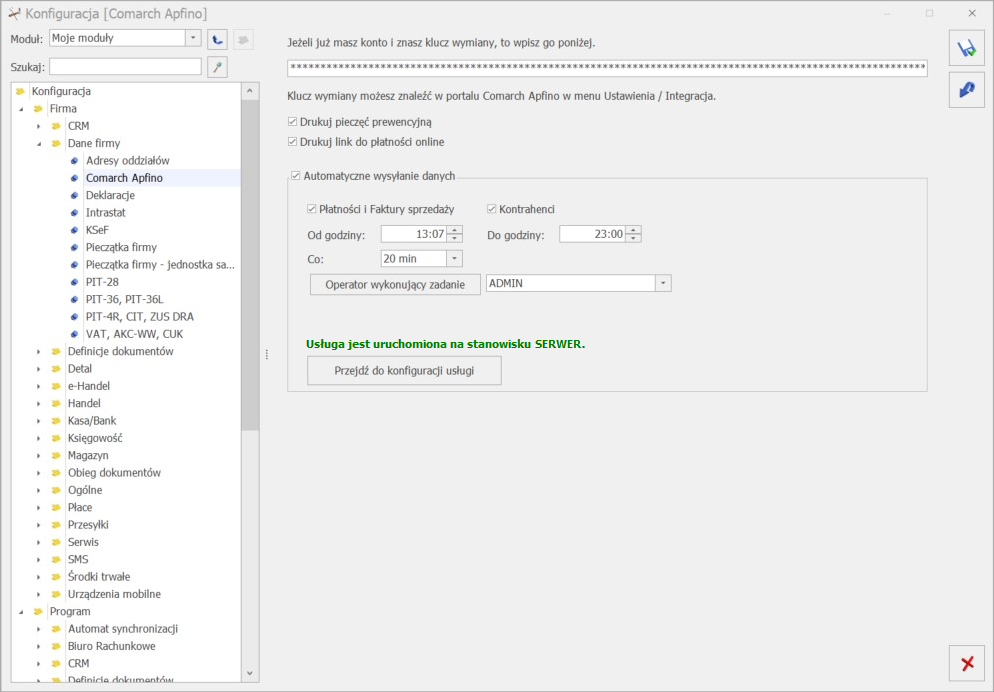Decrease the Od godziny time with down arrow

coord(455,238)
